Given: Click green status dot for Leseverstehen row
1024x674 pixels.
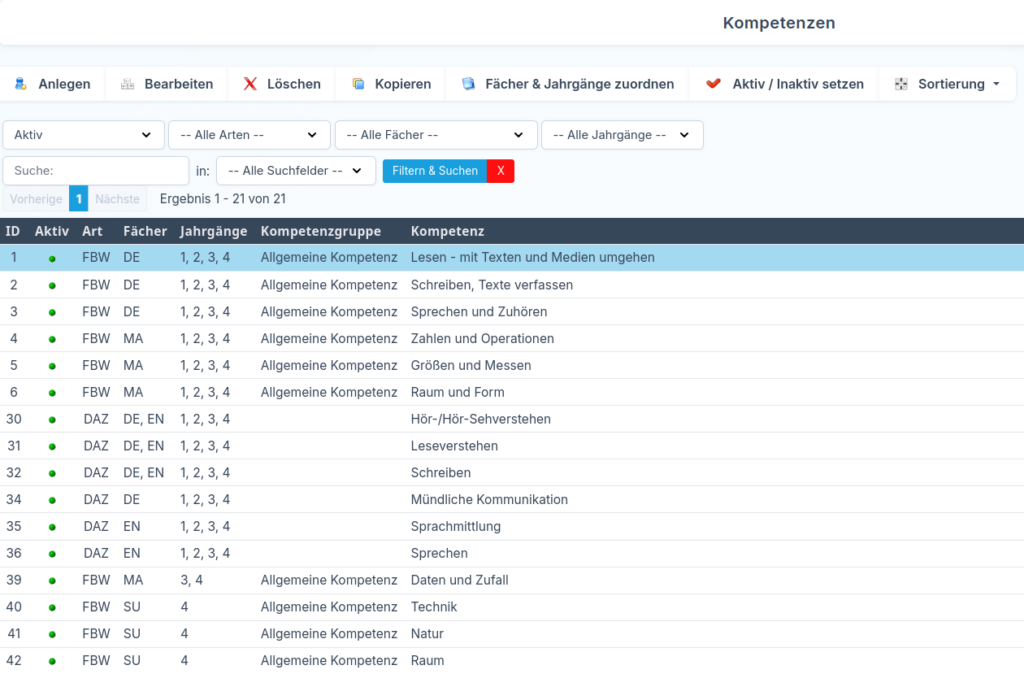Looking at the screenshot, I should 52,447.
